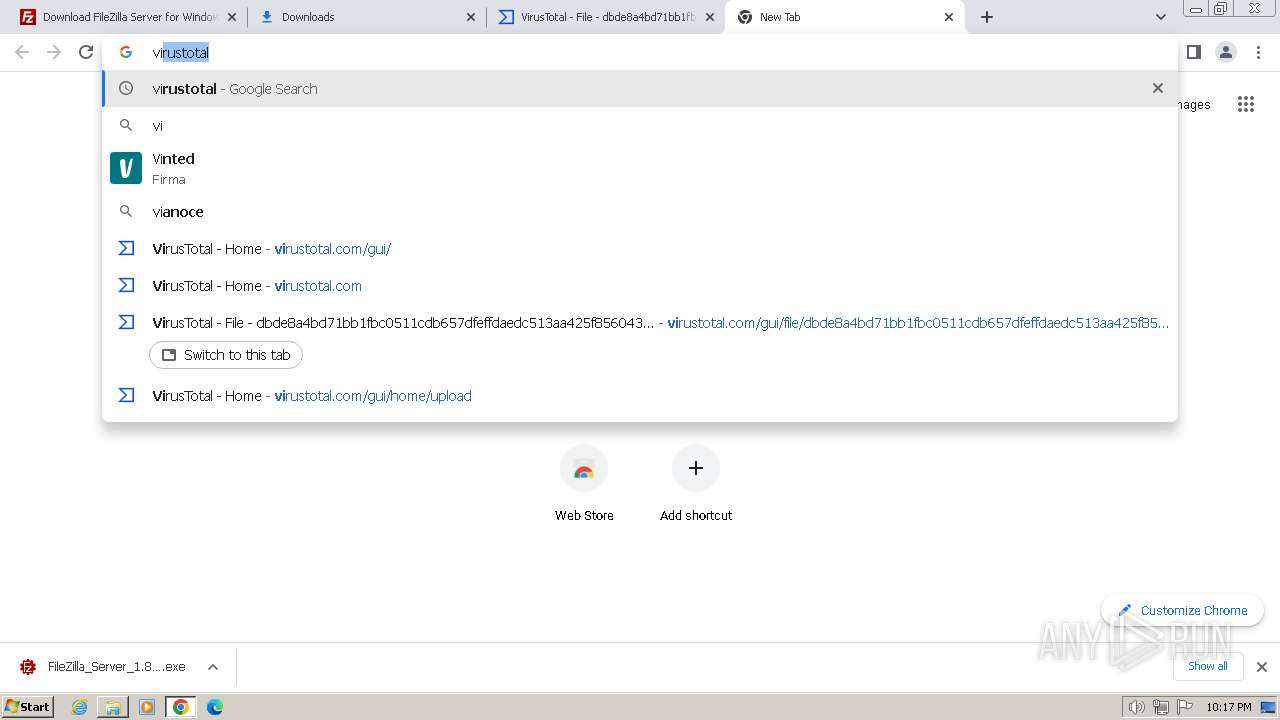Close the VirusTotal - File tab
This screenshot has width=1280, height=720.
point(710,17)
